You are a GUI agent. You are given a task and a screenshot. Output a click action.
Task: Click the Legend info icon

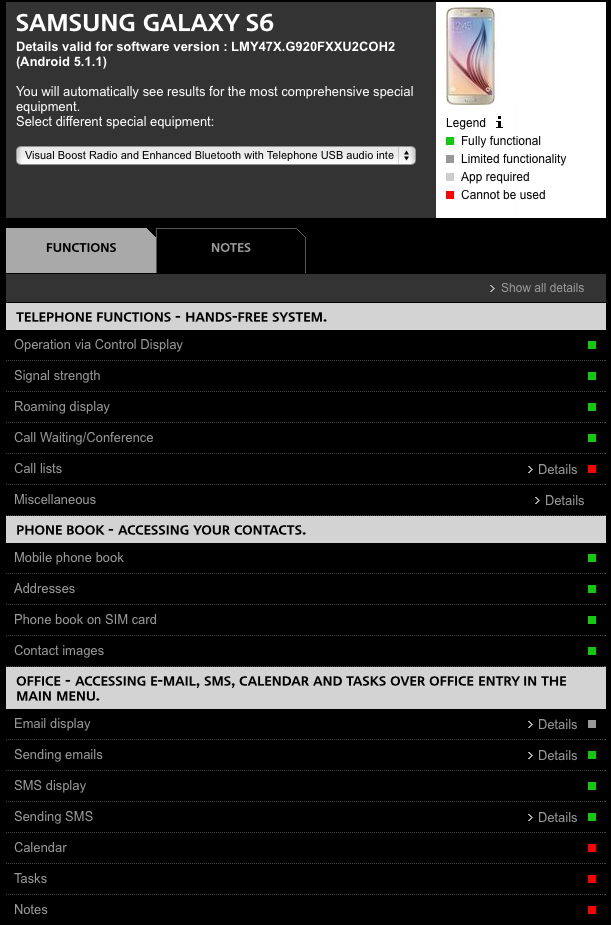500,122
